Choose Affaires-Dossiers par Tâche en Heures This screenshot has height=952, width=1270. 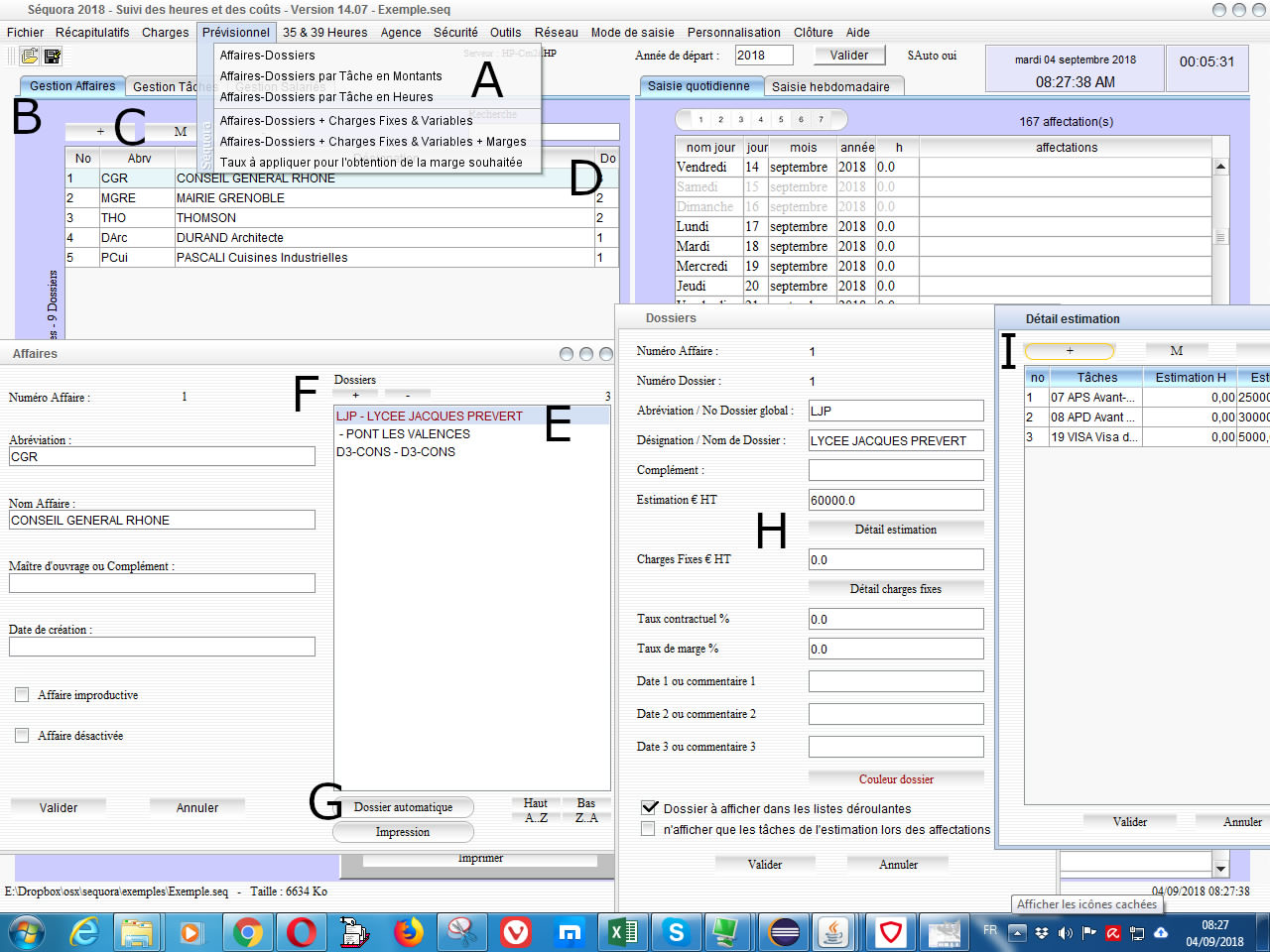click(326, 97)
